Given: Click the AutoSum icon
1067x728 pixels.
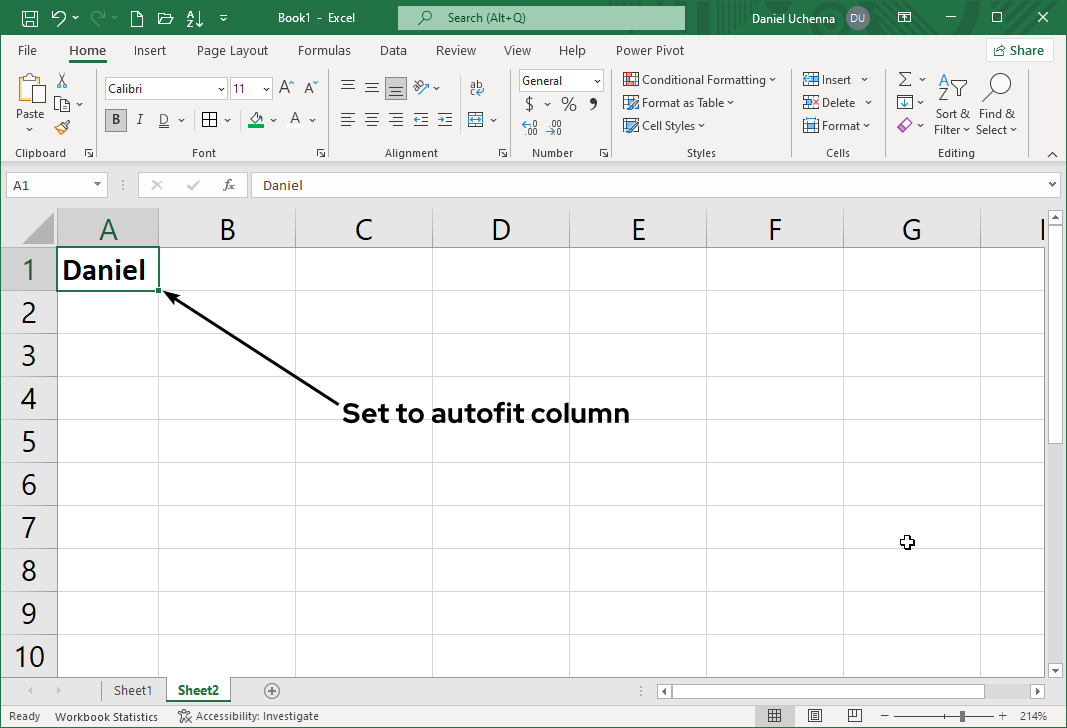Looking at the screenshot, I should [x=909, y=79].
